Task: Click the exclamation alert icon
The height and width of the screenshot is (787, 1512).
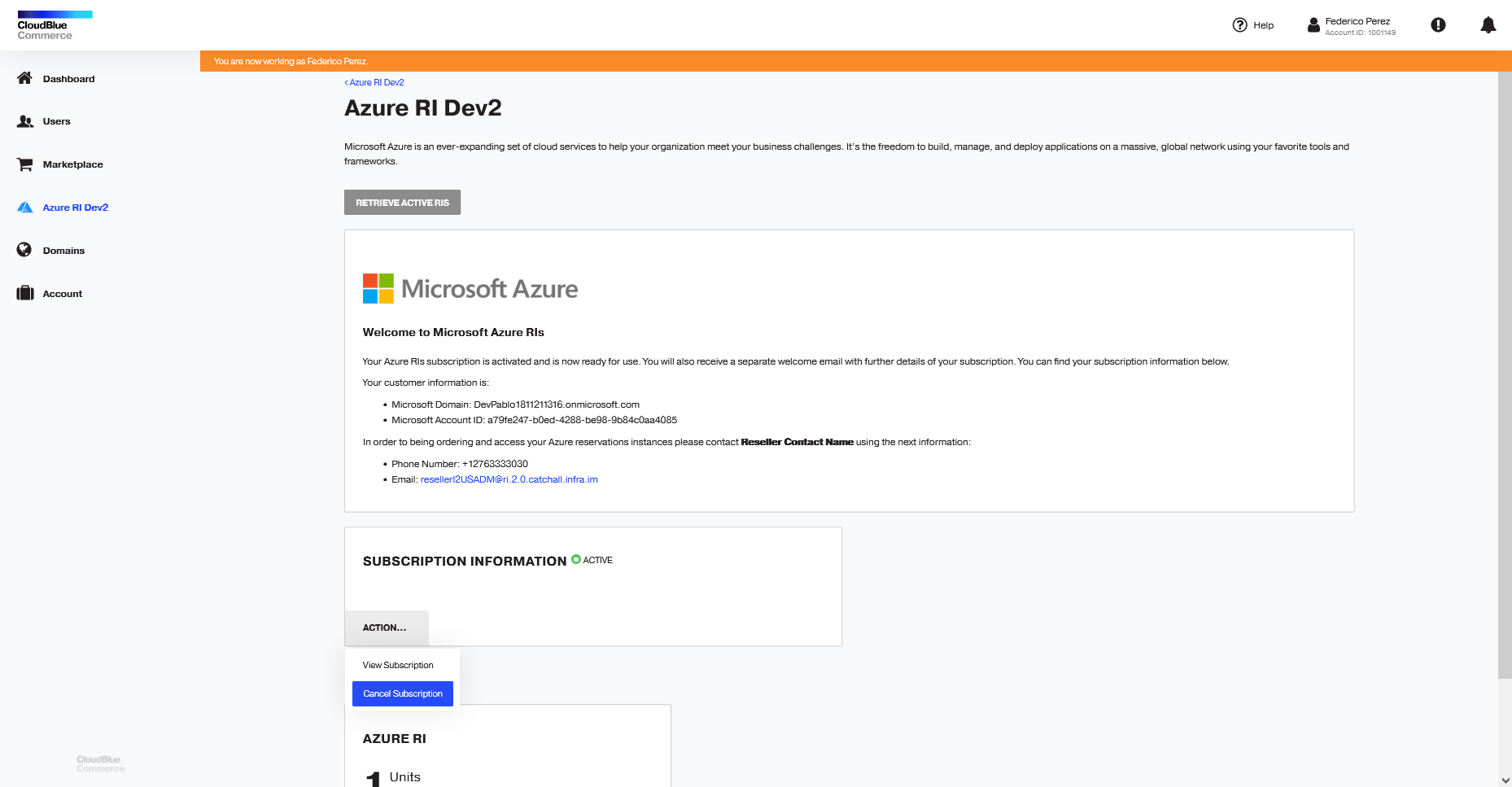Action: (x=1438, y=24)
